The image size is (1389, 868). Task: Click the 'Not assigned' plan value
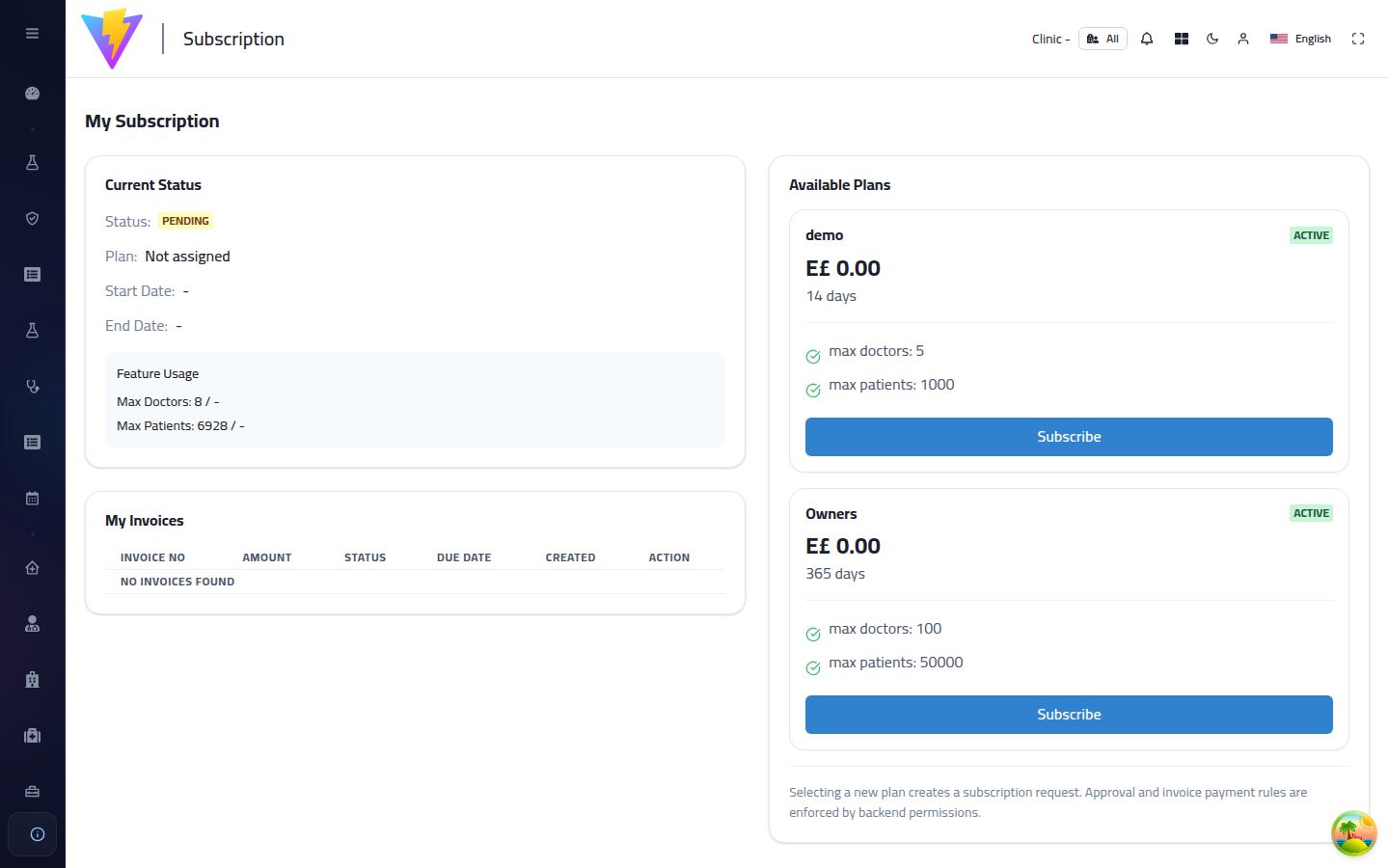[x=187, y=257]
